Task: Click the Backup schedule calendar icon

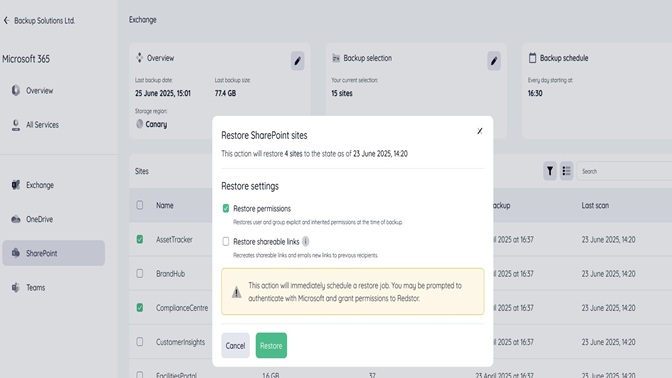Action: [x=532, y=58]
